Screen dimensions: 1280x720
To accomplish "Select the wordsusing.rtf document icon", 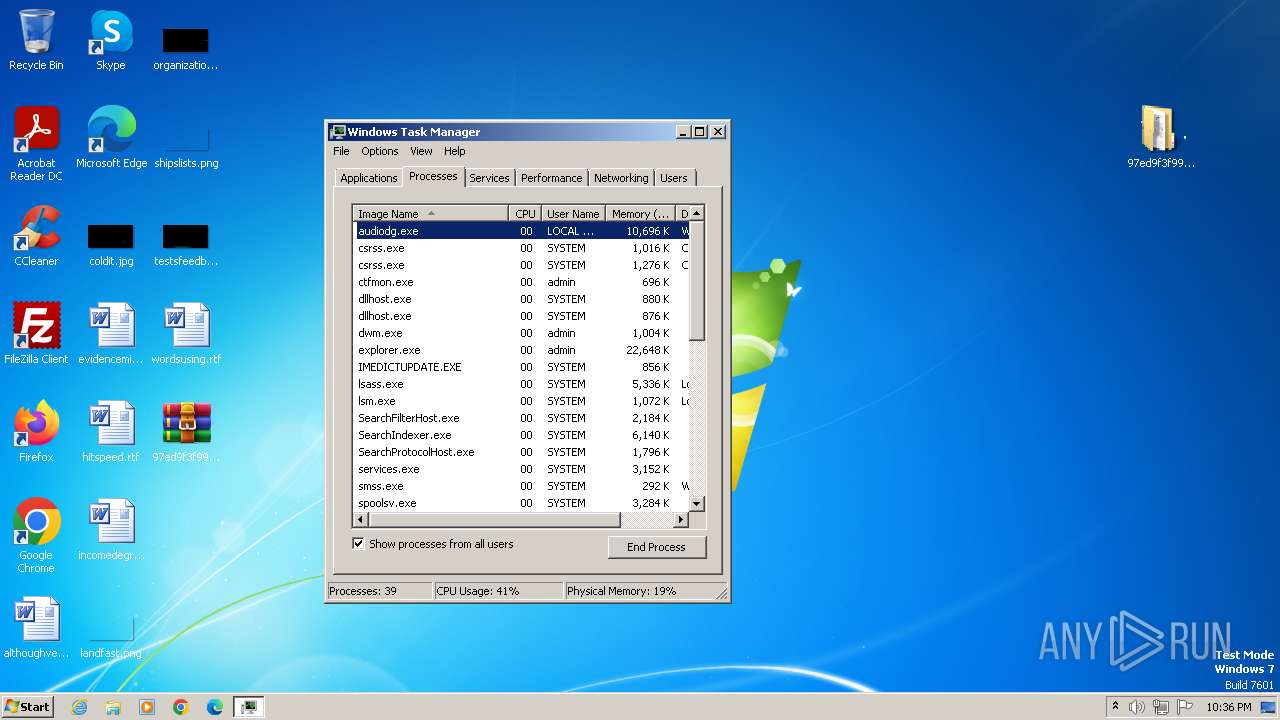I will click(x=186, y=334).
